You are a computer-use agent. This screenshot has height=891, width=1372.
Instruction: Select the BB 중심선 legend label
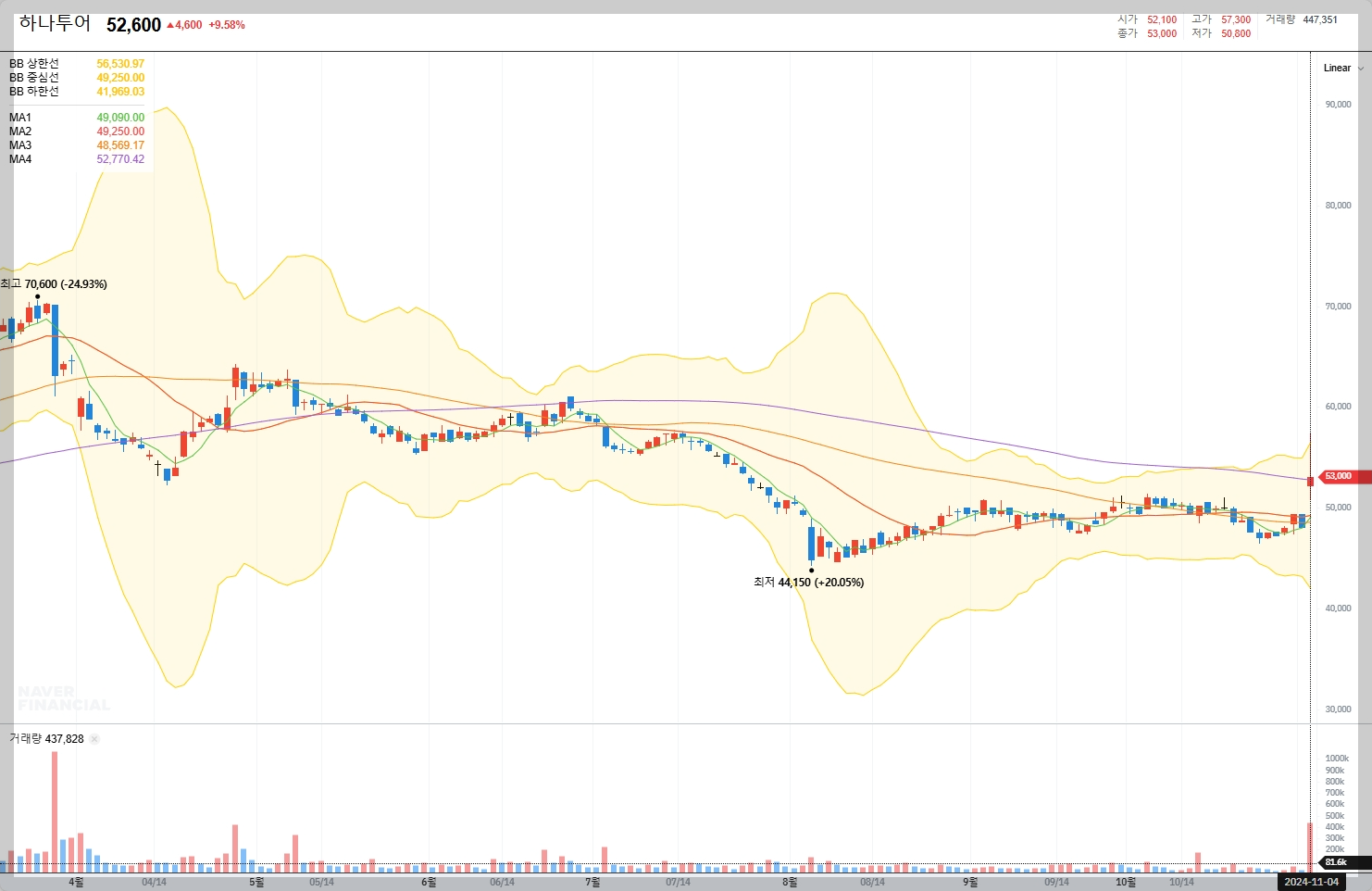pos(34,78)
